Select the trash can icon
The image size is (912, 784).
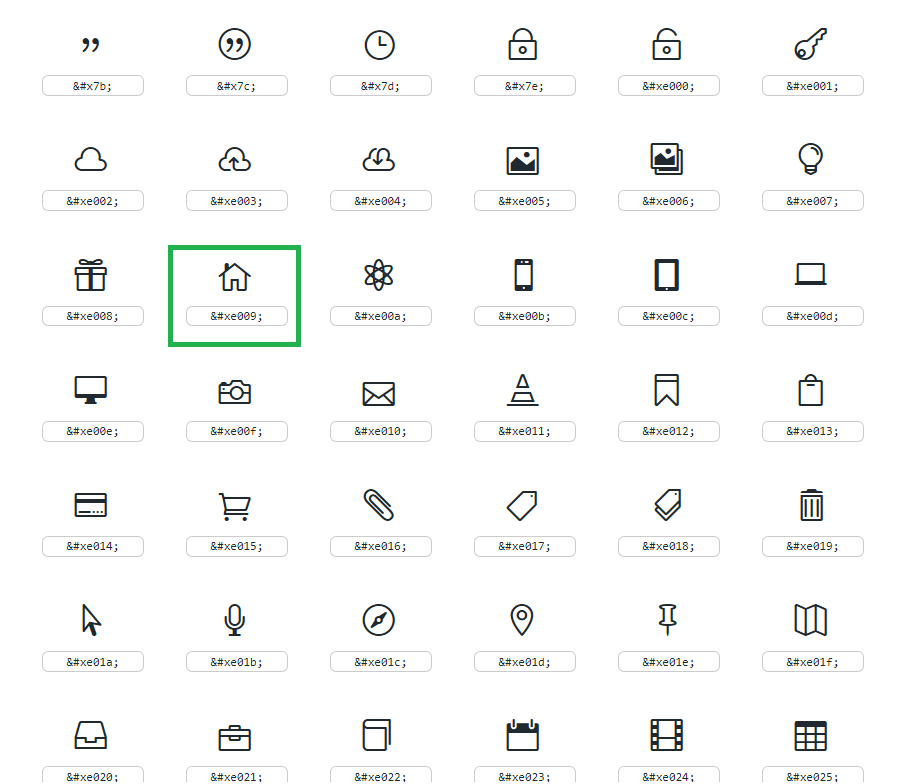point(811,505)
